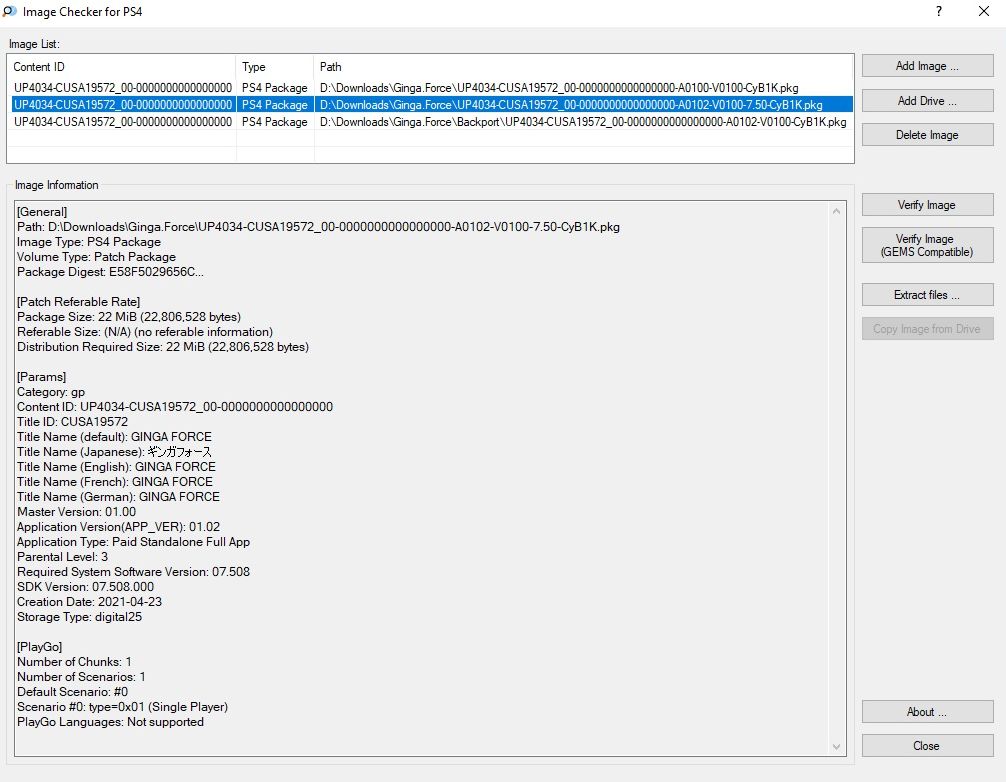This screenshot has width=1006, height=782.
Task: Click the Image Checker app icon in title bar
Action: 10,12
